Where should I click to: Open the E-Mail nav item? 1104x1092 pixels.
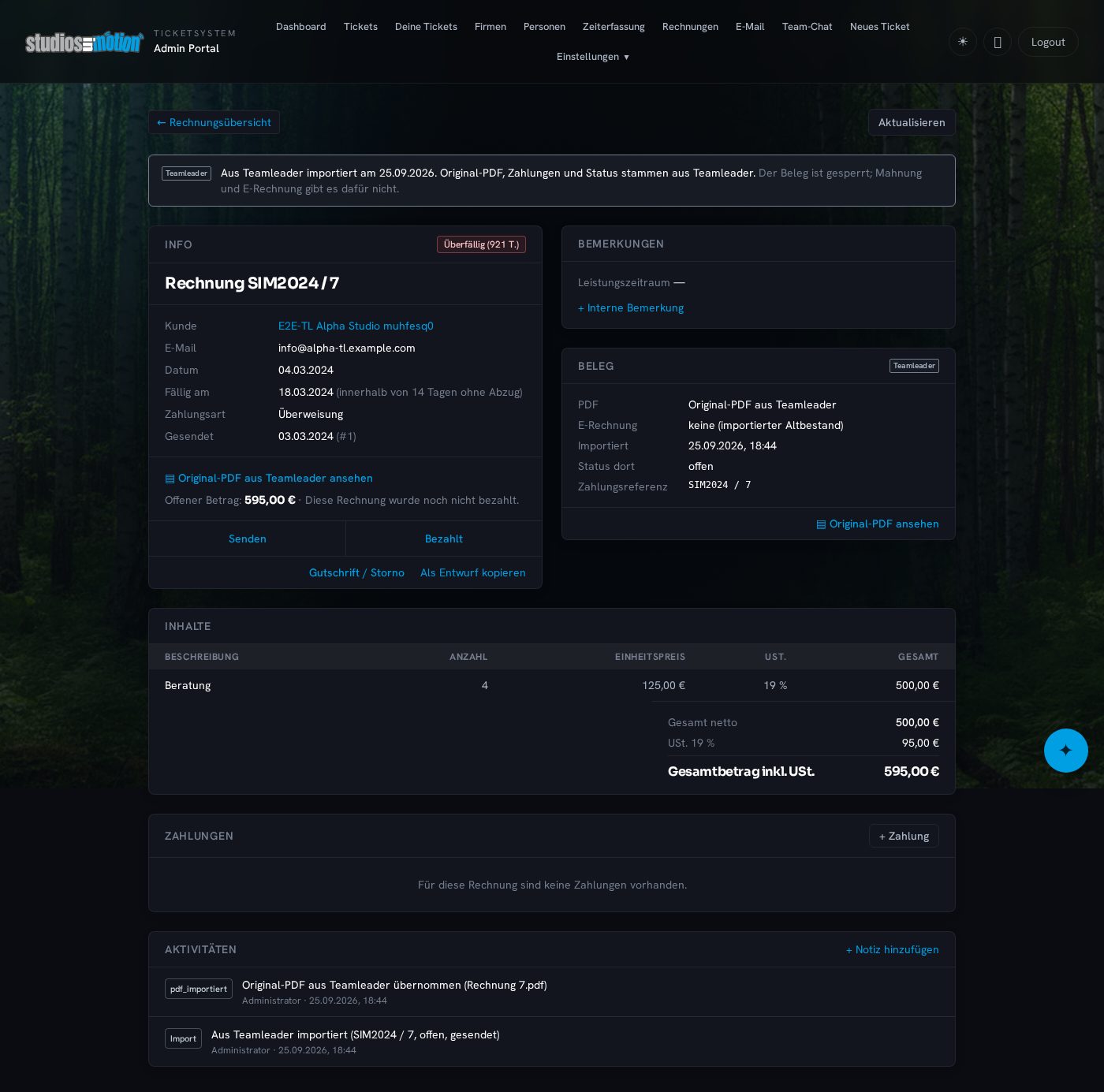pyautogui.click(x=750, y=27)
